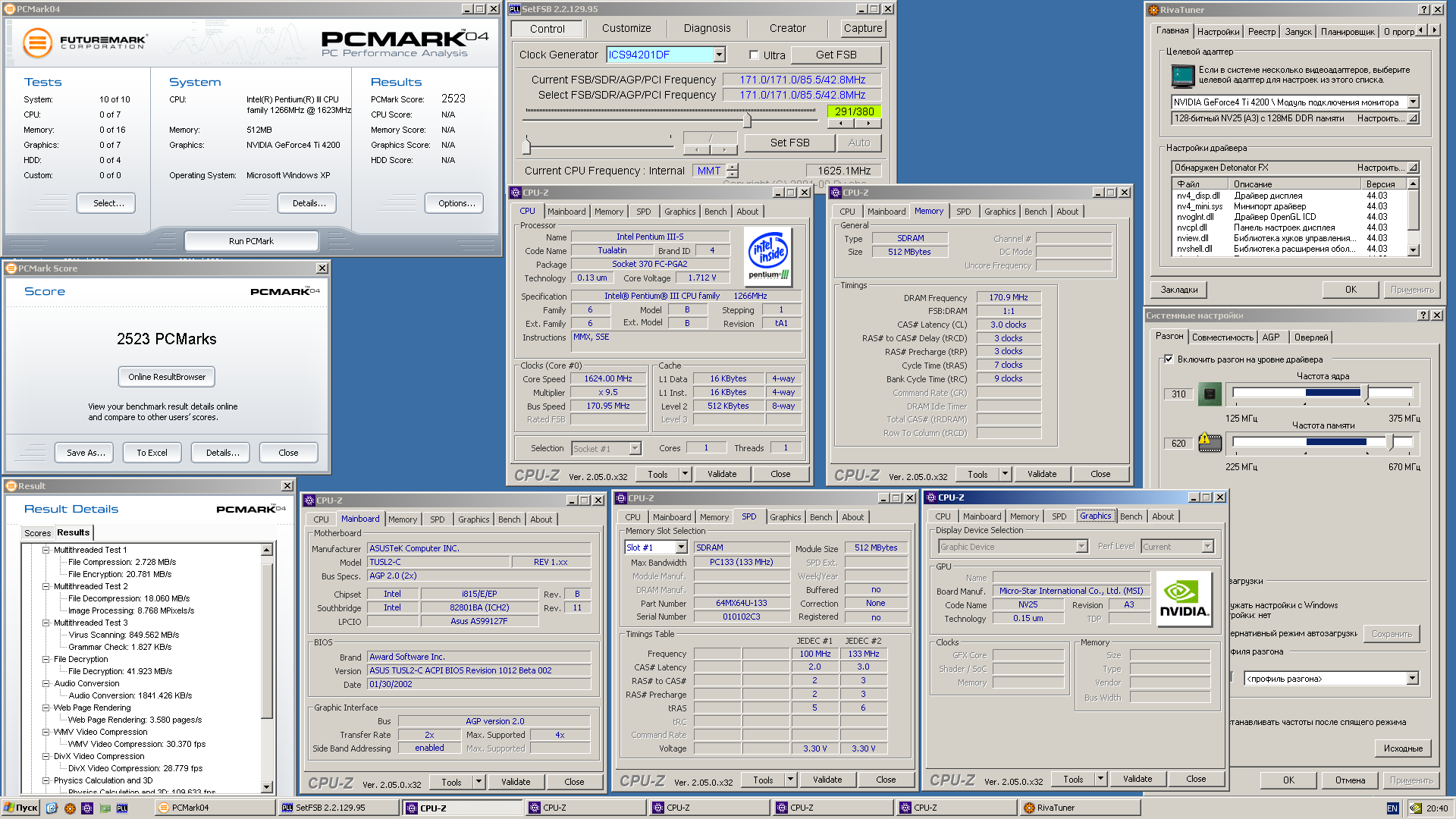1456x819 pixels.
Task: Click the help question mark on RivaTuner title bar
Action: coord(1424,10)
